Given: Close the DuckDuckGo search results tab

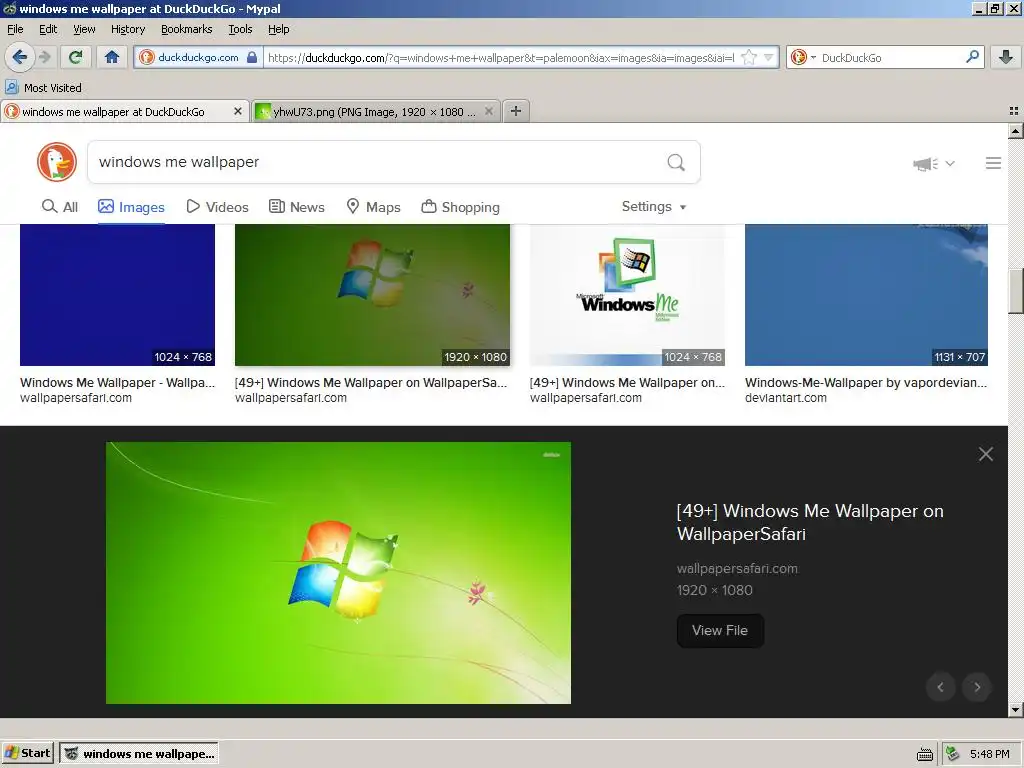Looking at the screenshot, I should 238,112.
